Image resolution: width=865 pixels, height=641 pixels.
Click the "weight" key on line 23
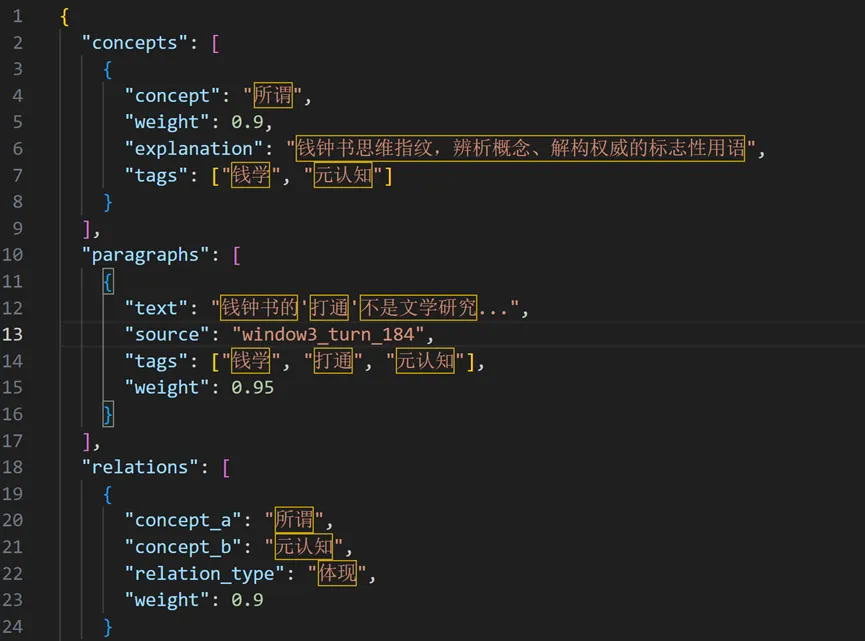pyautogui.click(x=166, y=600)
